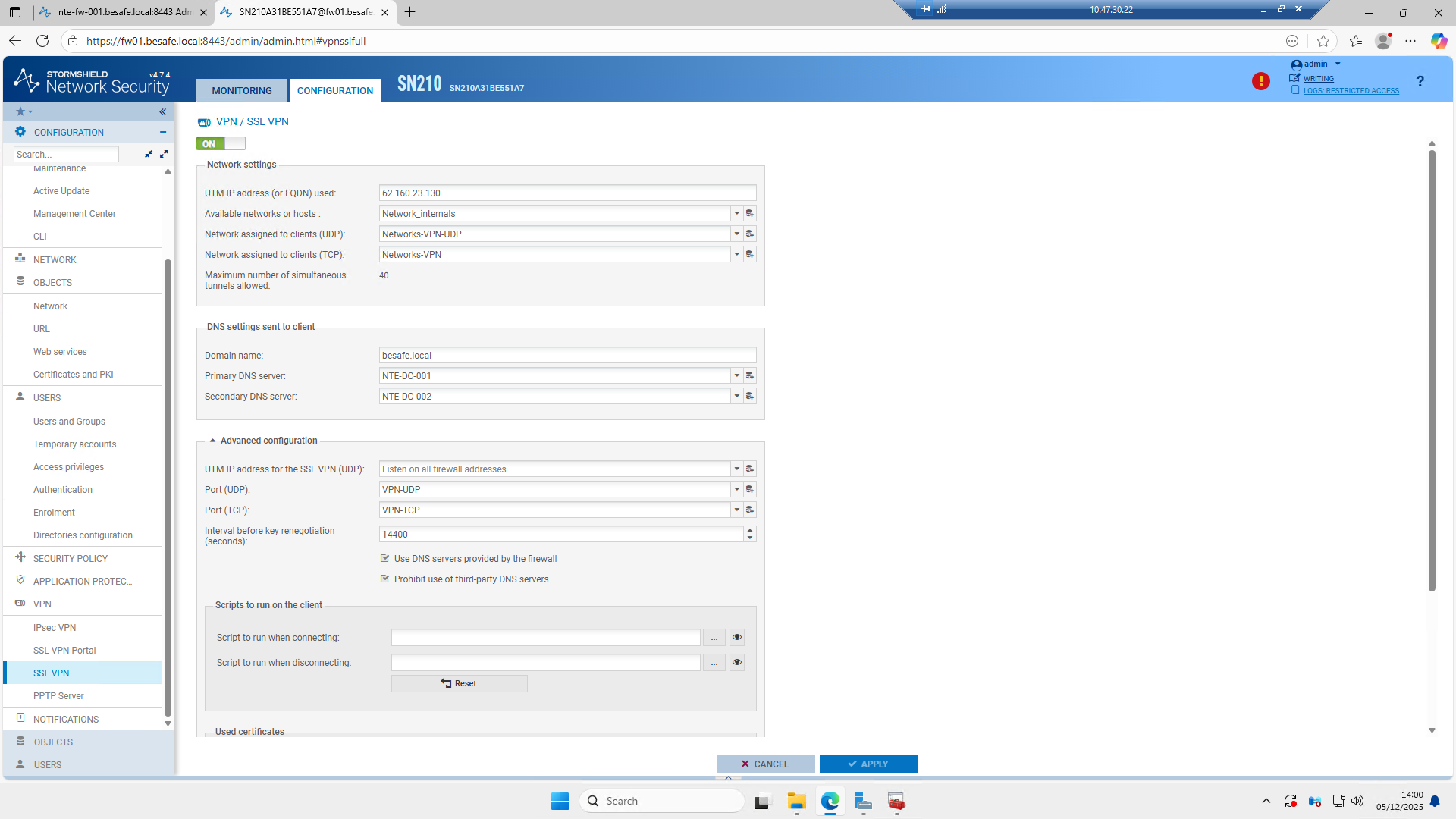The image size is (1456, 819).
Task: Collapse sidebar with double-chevron icon
Action: click(162, 111)
